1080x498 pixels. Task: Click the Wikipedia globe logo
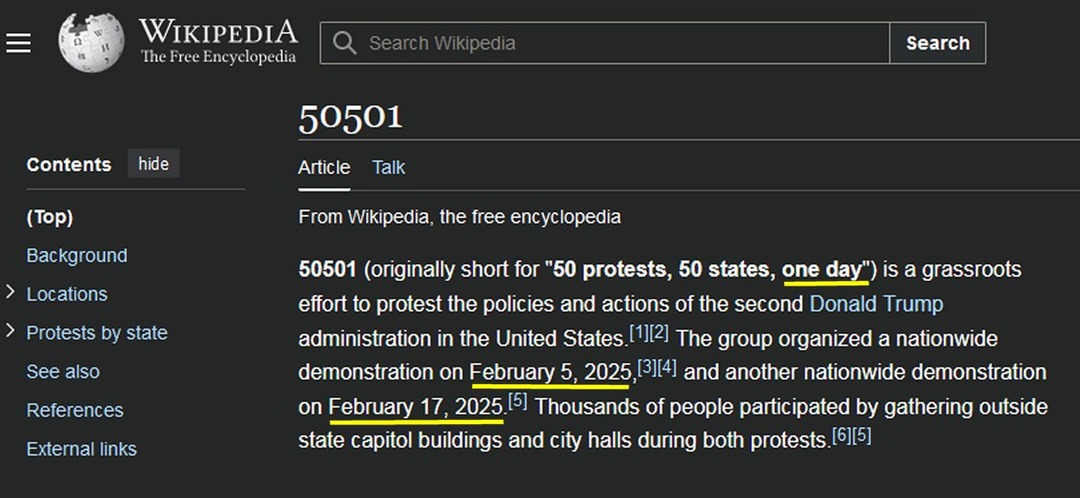click(x=91, y=43)
